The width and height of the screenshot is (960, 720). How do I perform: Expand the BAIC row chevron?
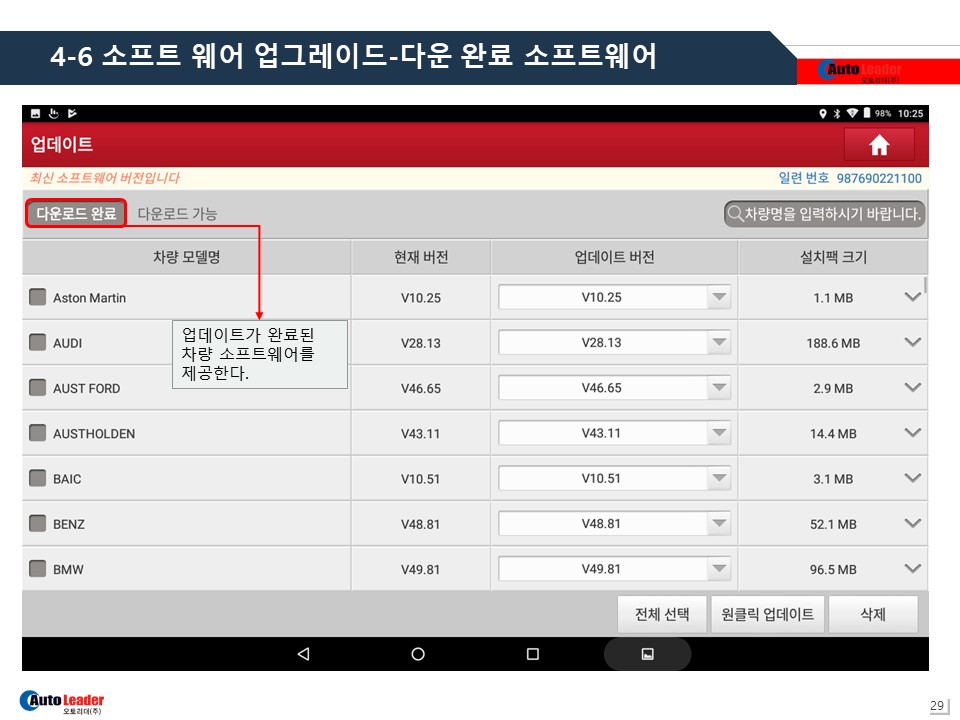[x=912, y=478]
